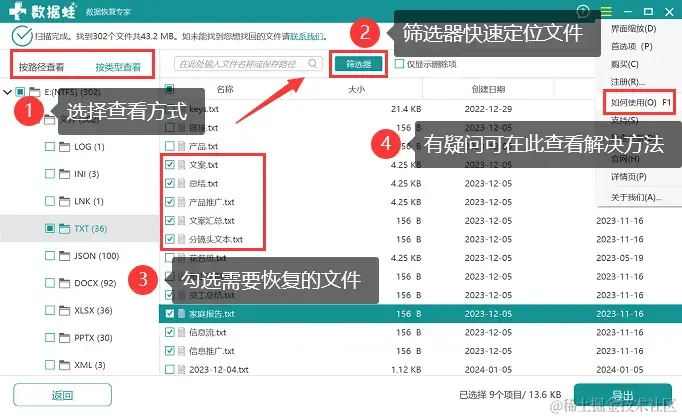Viewport: 682px width, 419px height.
Task: Click file icon of 信息推广.txt
Action: (182, 351)
